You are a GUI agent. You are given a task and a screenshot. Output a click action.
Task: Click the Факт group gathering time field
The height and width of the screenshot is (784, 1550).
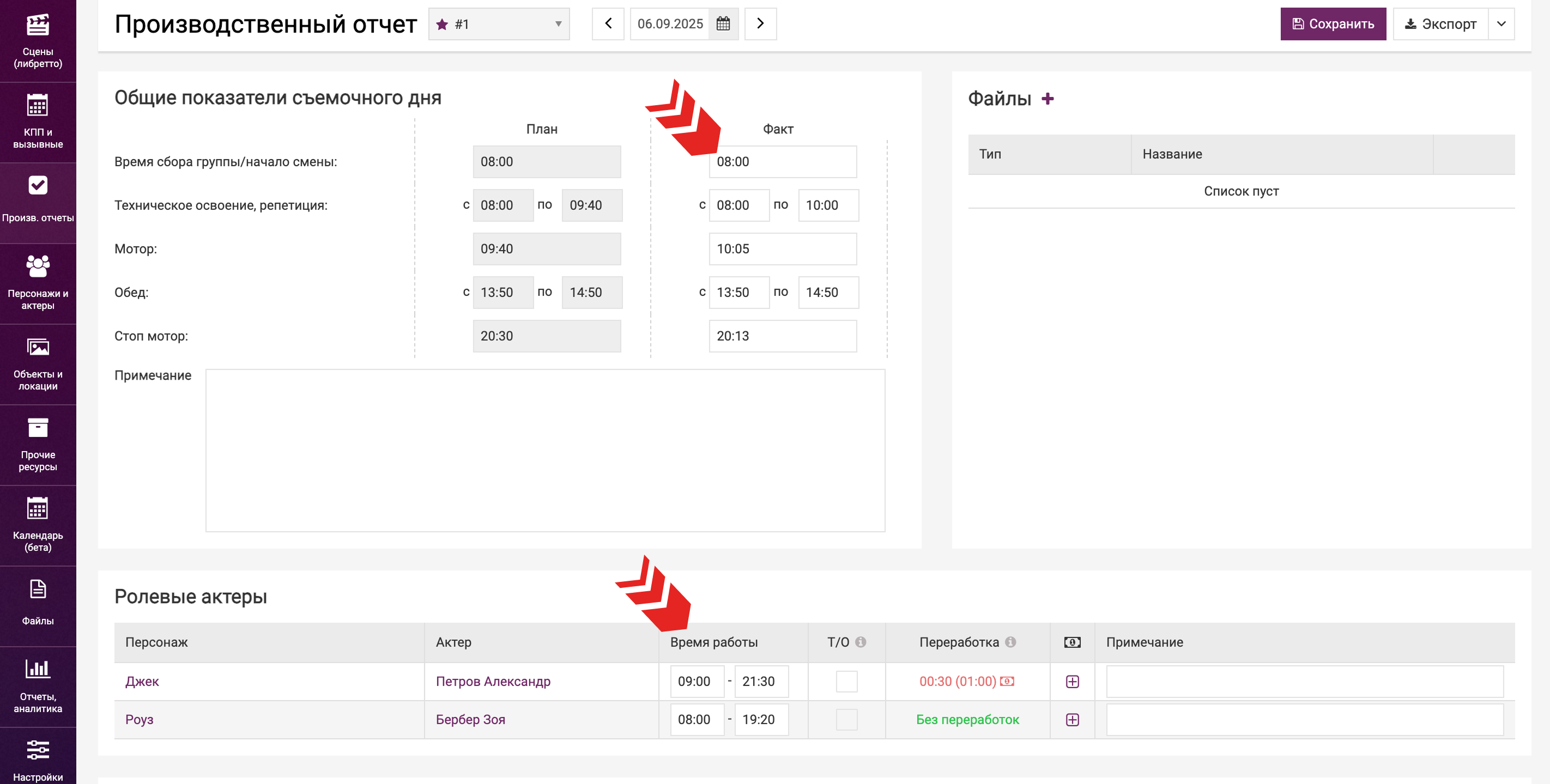(x=783, y=162)
